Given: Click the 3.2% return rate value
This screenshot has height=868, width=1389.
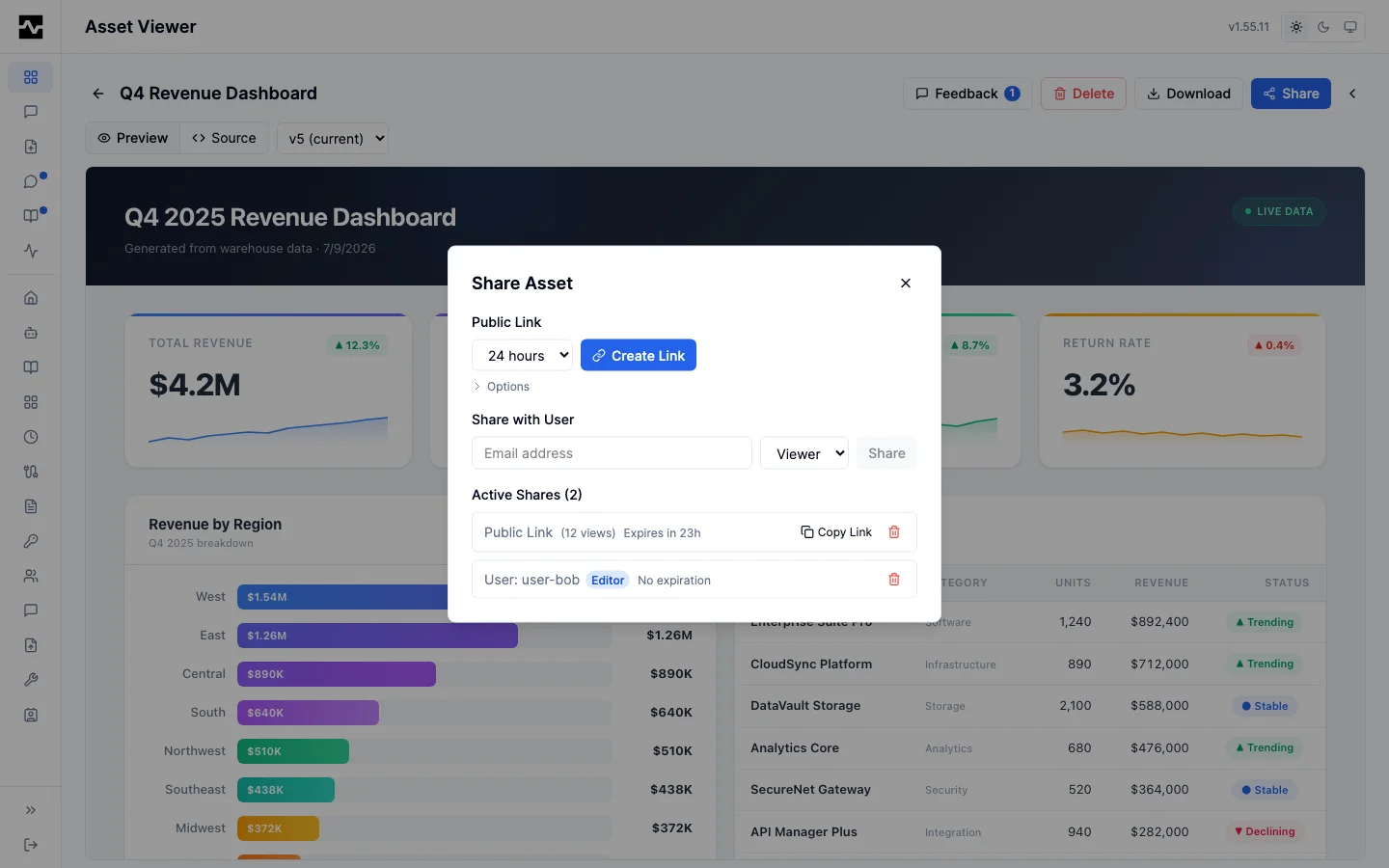Looking at the screenshot, I should click(x=1099, y=385).
